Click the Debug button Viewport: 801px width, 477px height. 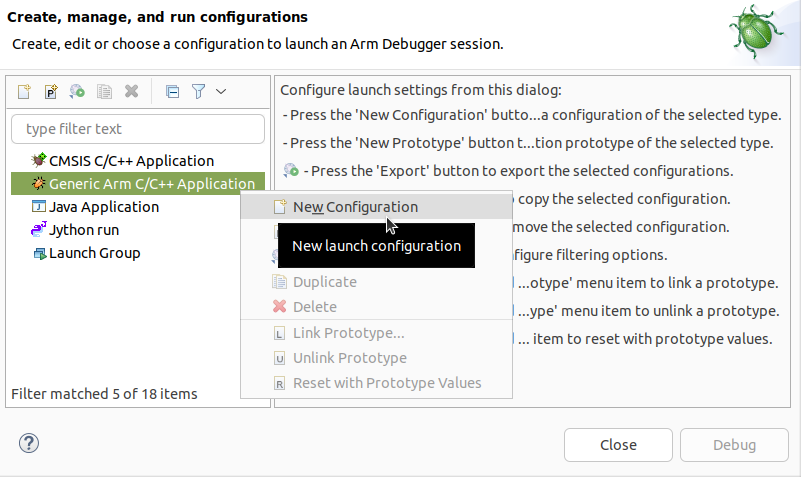734,445
